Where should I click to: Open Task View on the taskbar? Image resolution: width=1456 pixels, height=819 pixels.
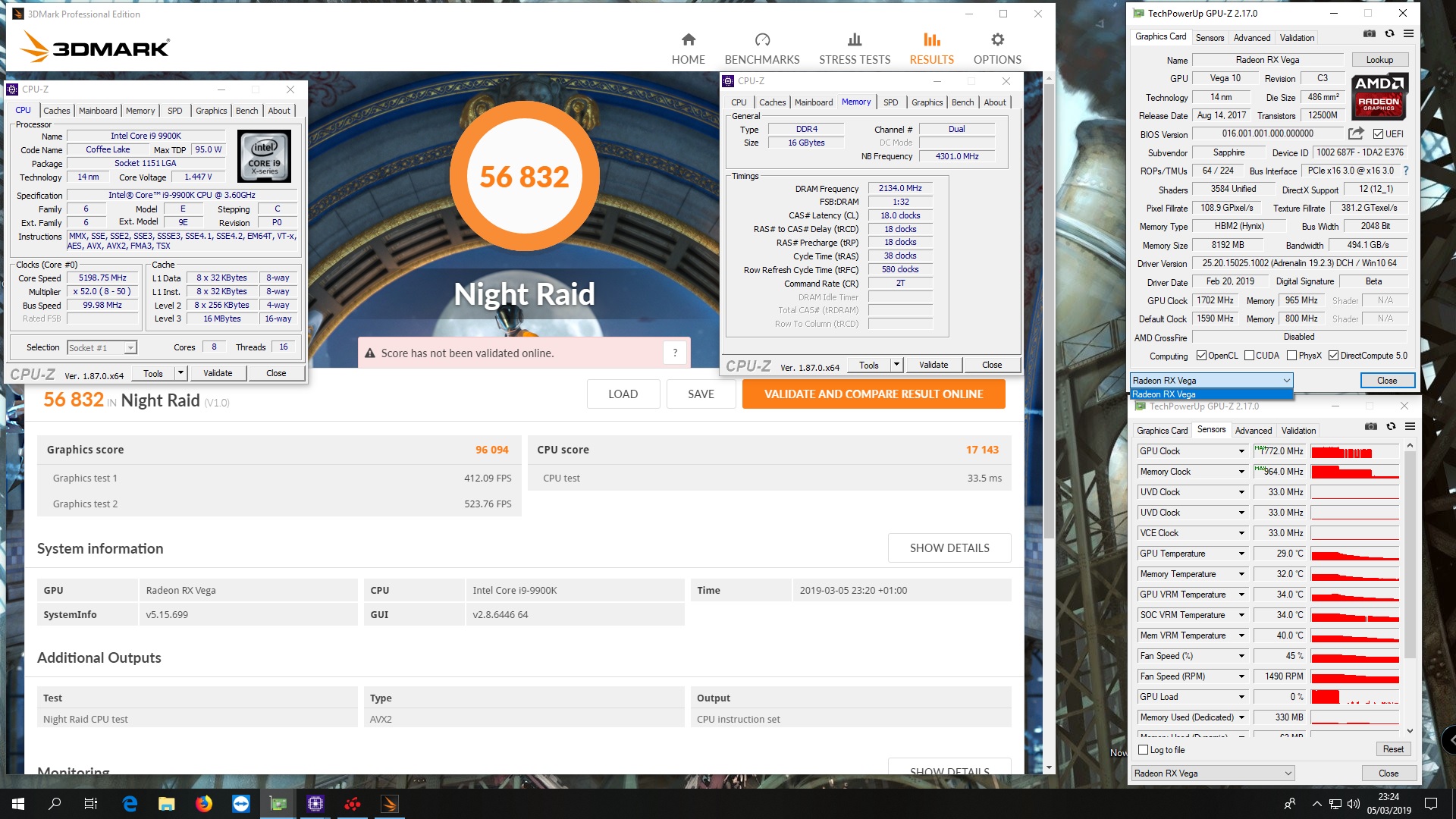coord(91,804)
